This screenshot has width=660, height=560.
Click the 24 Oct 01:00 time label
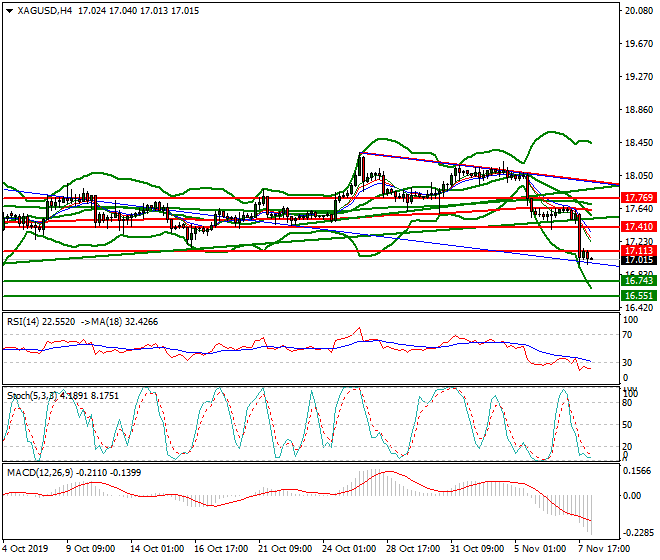[350, 549]
